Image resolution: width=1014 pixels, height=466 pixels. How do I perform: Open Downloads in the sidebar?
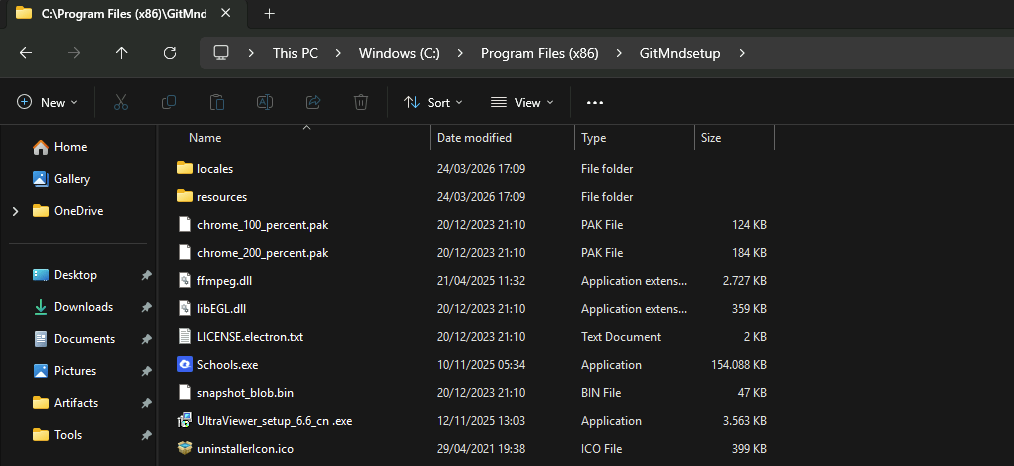[83, 307]
